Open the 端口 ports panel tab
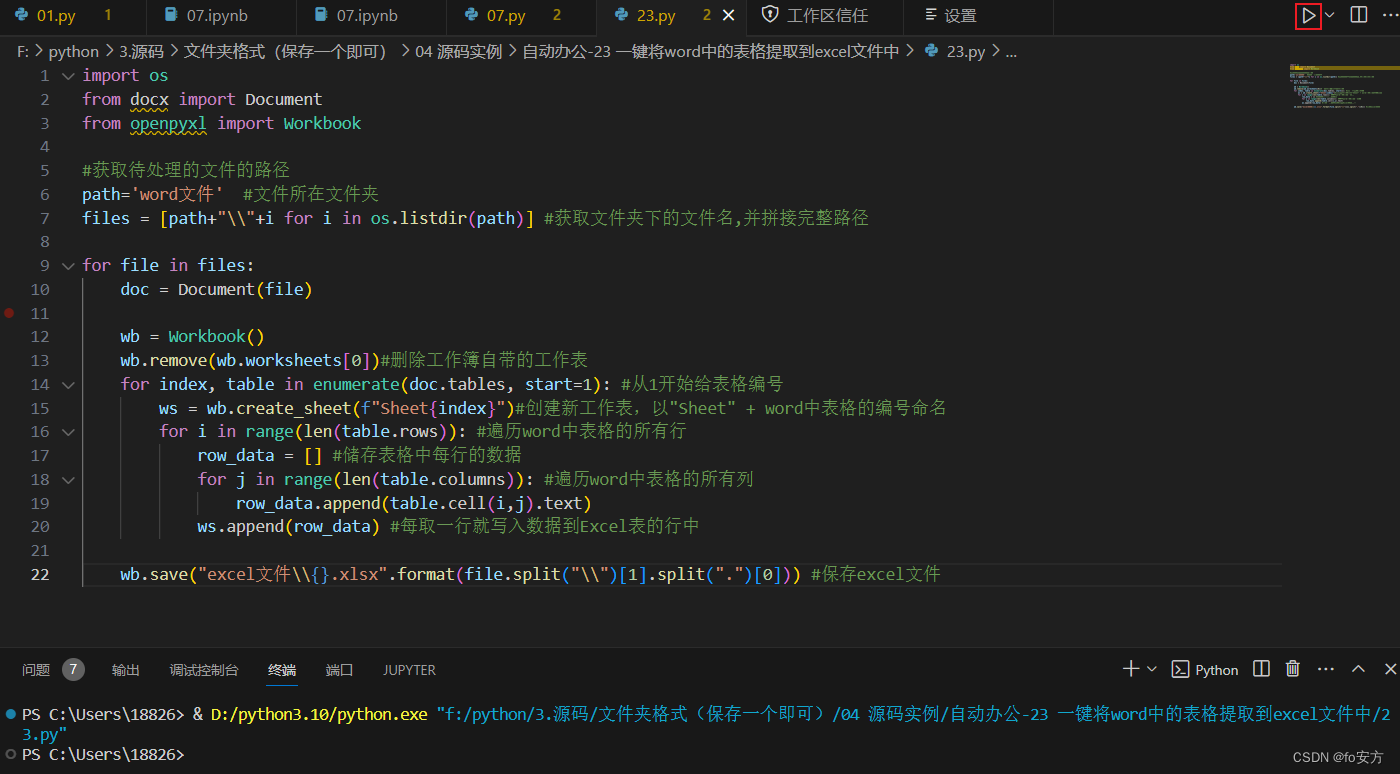This screenshot has width=1400, height=774. pyautogui.click(x=340, y=670)
